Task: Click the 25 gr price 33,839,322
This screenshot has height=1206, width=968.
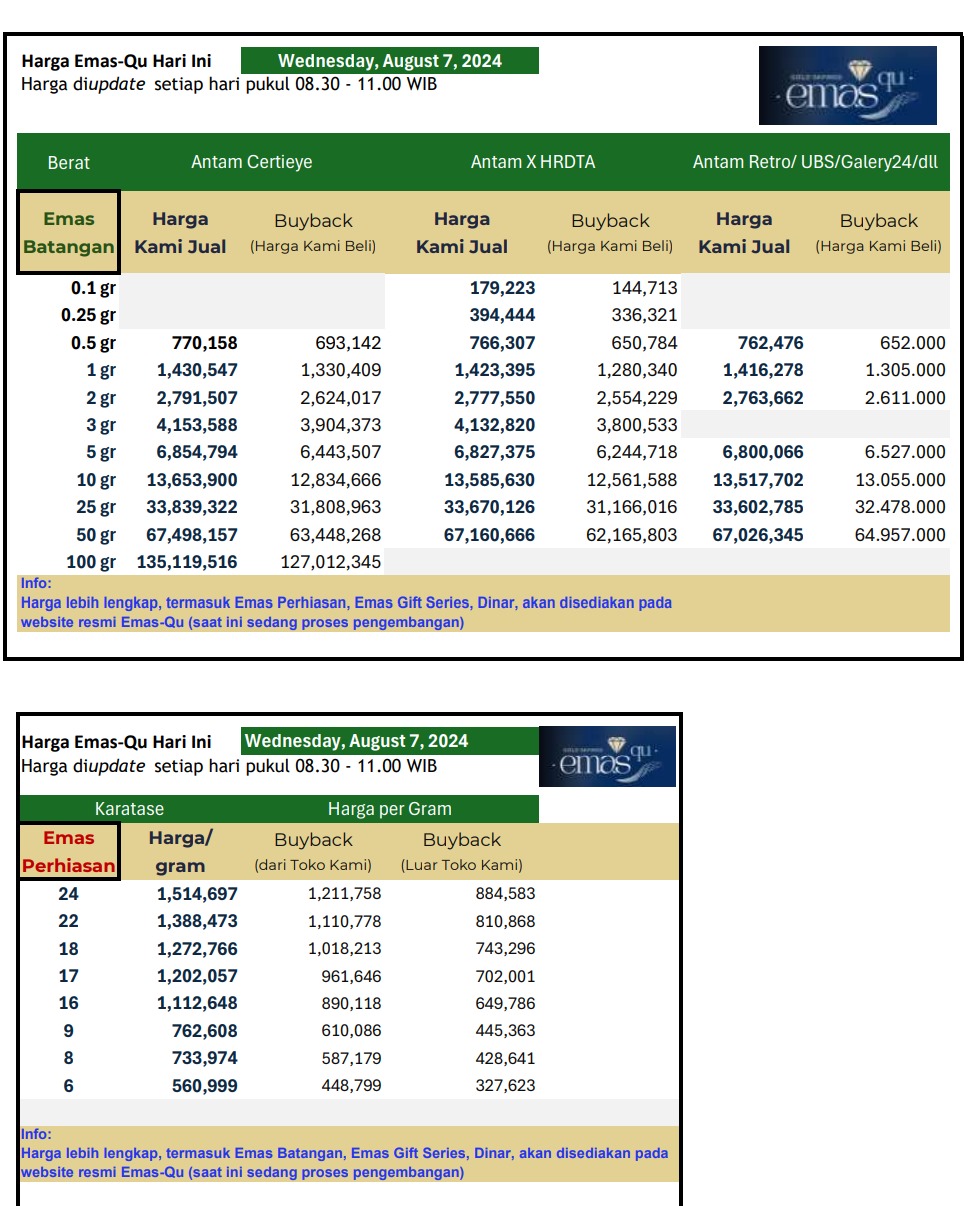Action: (x=192, y=507)
